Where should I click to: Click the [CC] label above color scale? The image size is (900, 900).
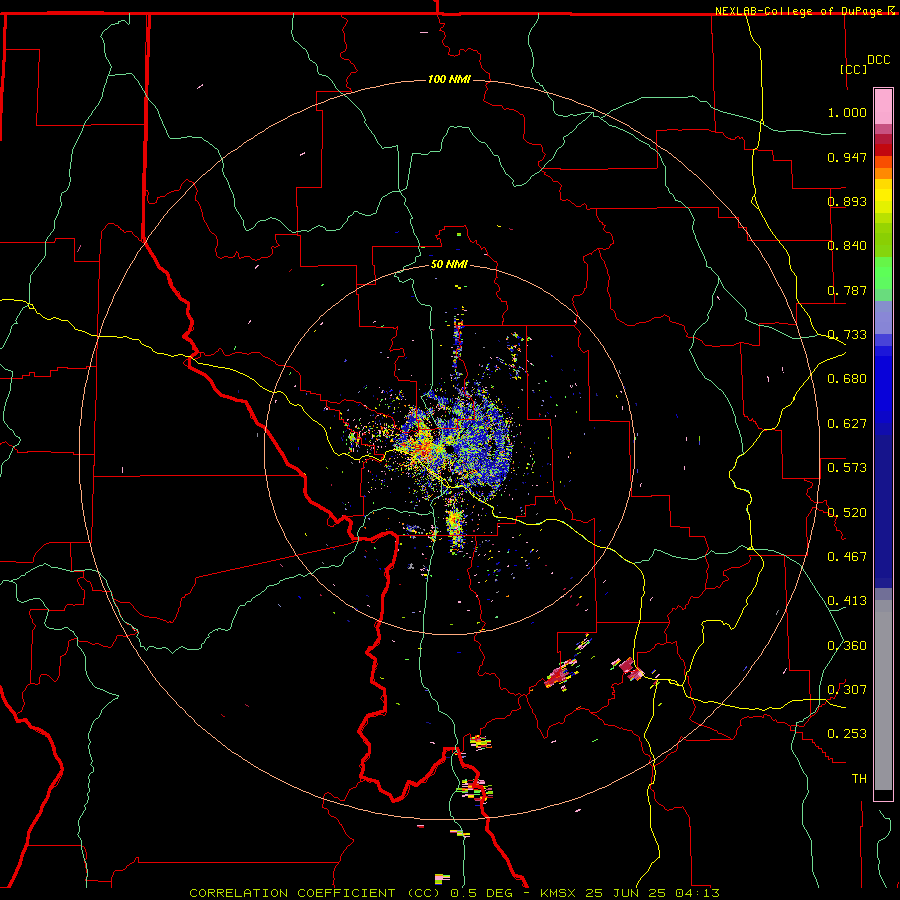point(854,69)
